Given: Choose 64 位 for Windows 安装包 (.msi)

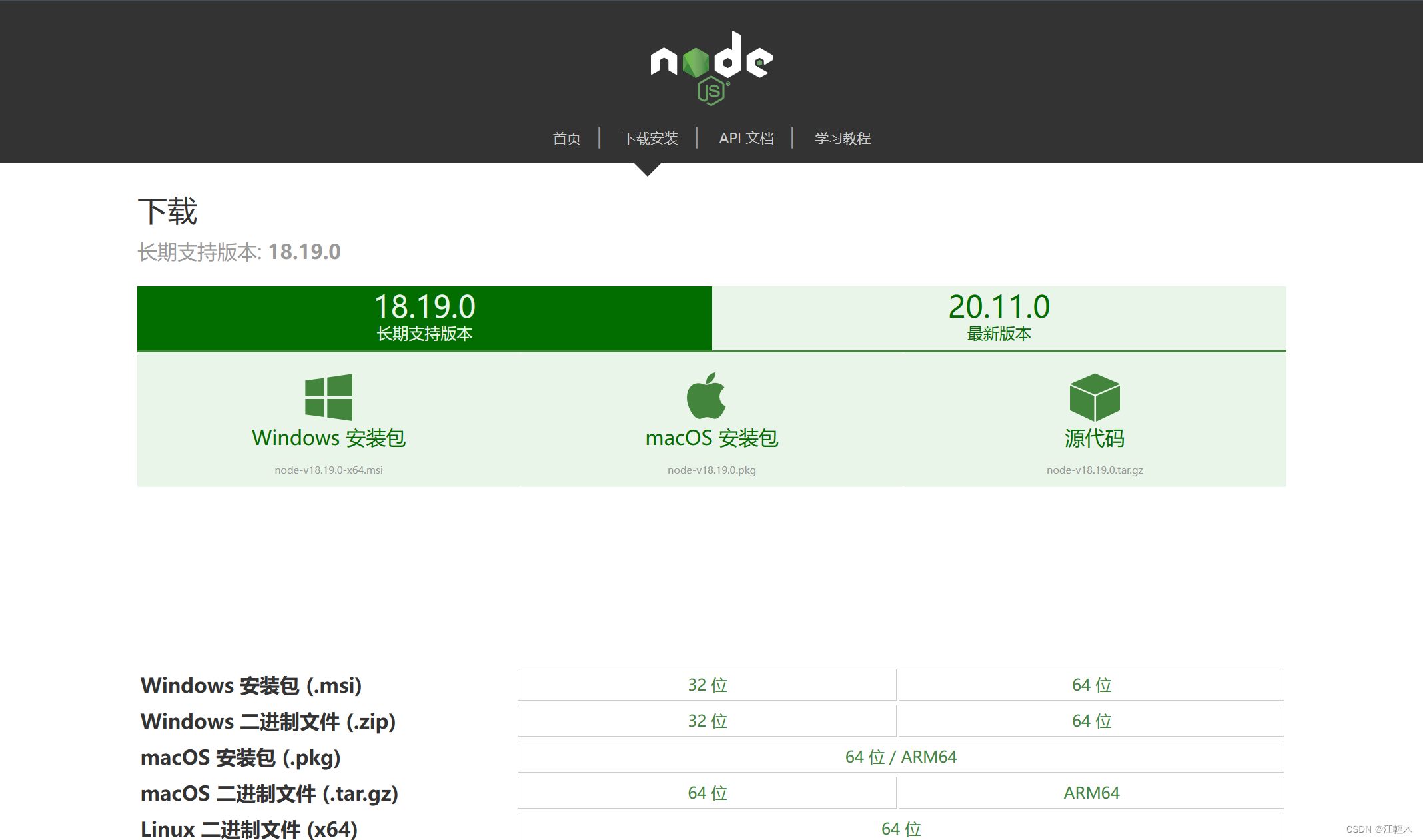Looking at the screenshot, I should [x=1091, y=685].
